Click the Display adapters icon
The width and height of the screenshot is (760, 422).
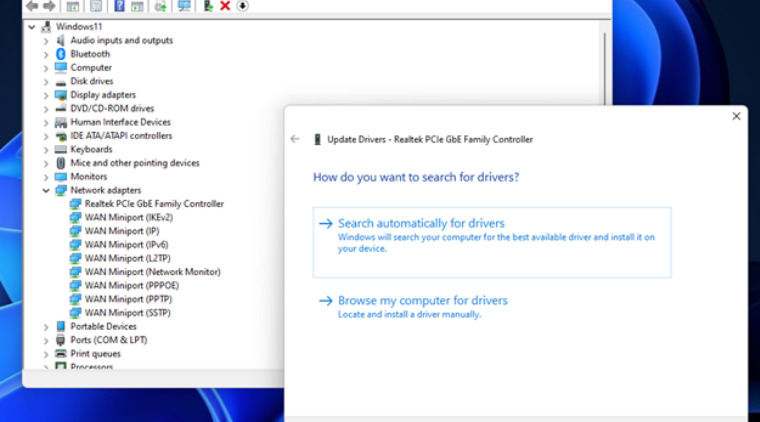(61, 95)
